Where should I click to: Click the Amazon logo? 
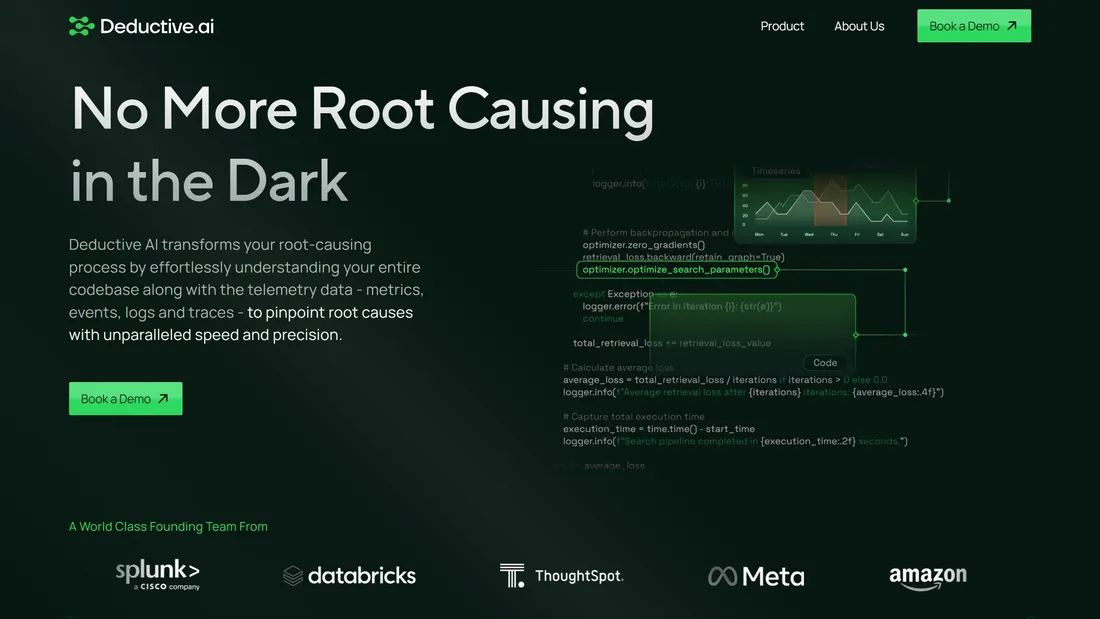pyautogui.click(x=927, y=577)
